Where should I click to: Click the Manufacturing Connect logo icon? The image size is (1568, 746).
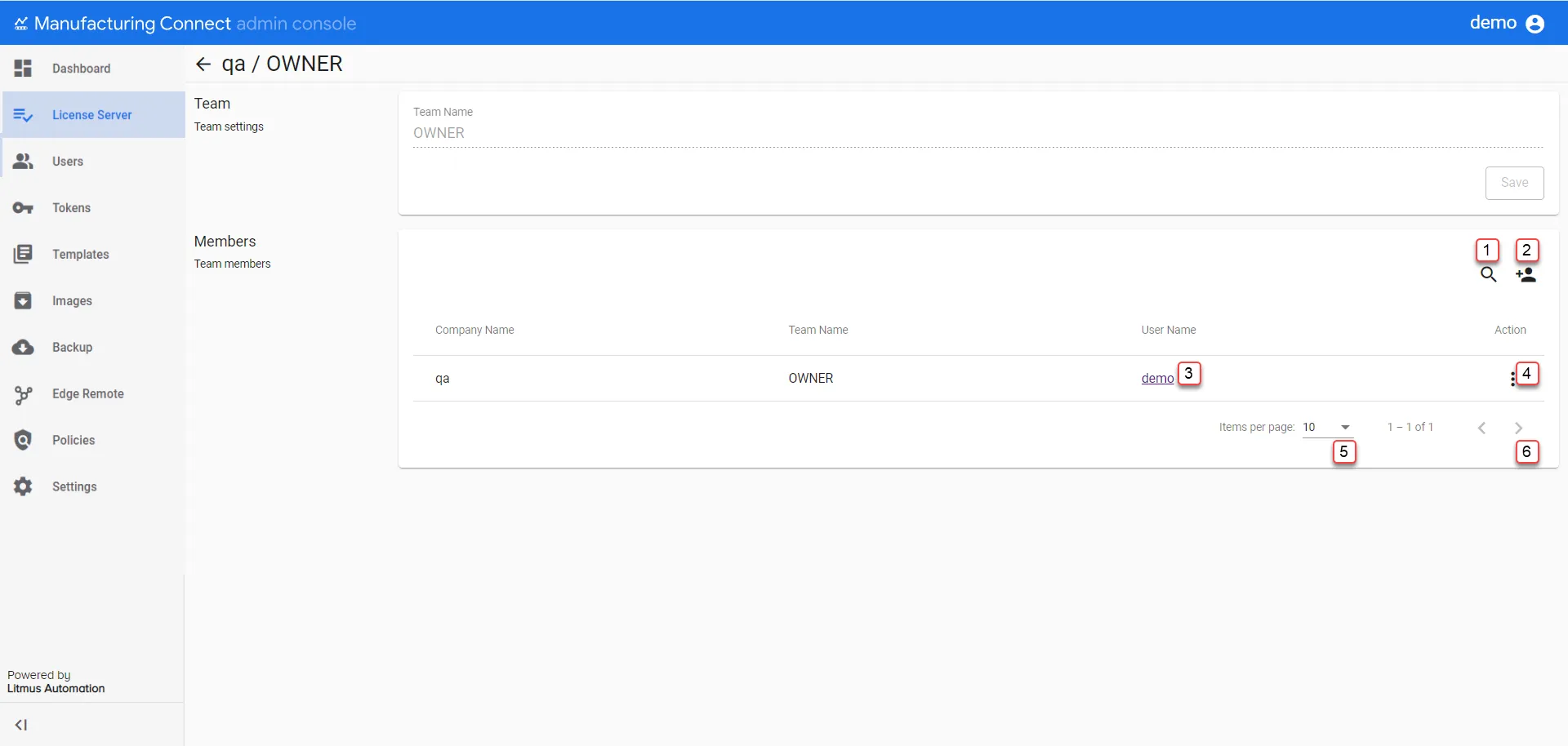tap(21, 24)
